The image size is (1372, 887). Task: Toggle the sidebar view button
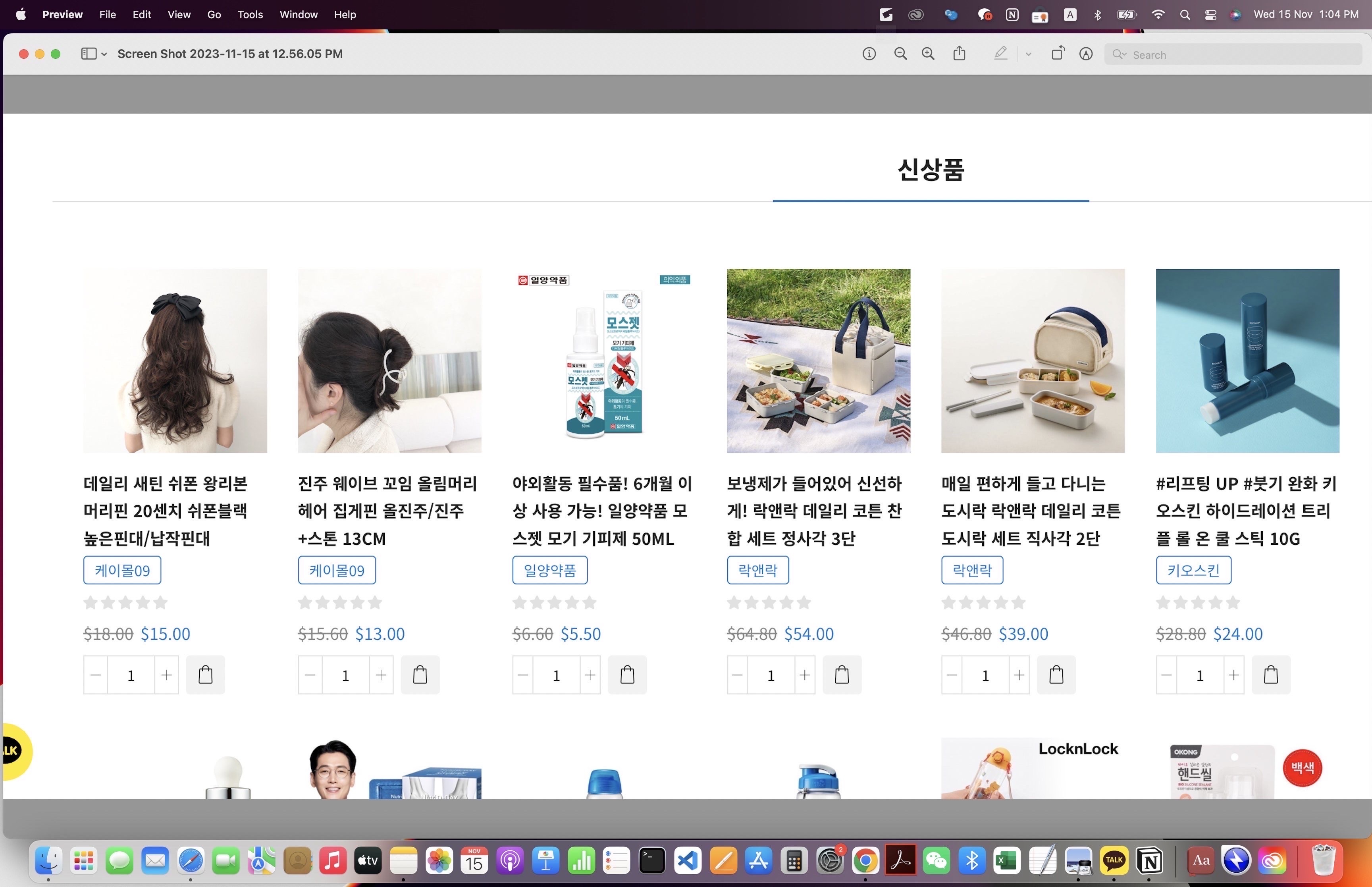(x=89, y=54)
